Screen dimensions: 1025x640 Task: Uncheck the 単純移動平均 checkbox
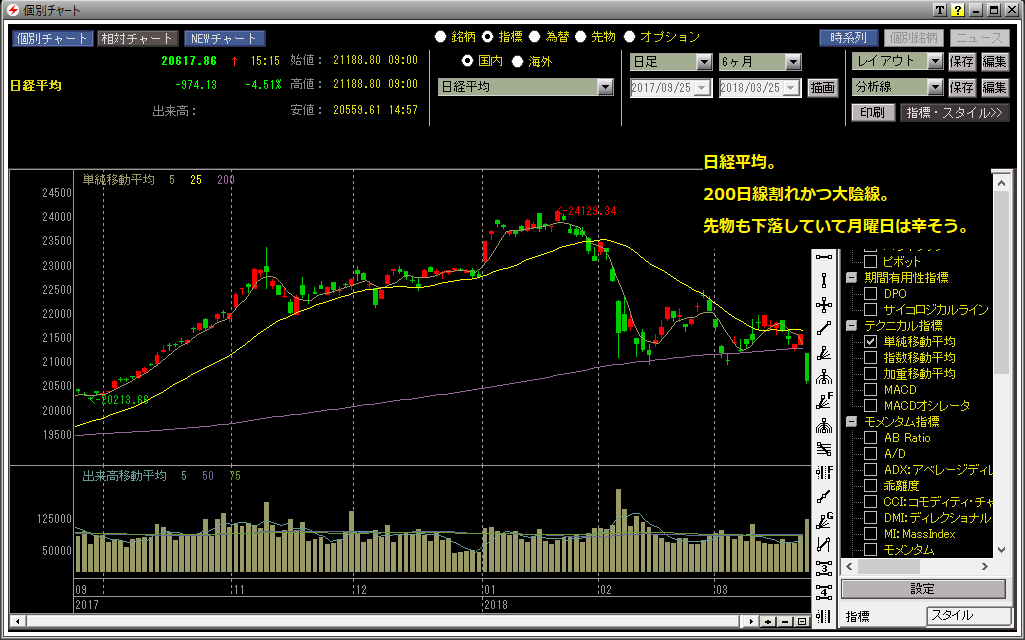coord(870,341)
